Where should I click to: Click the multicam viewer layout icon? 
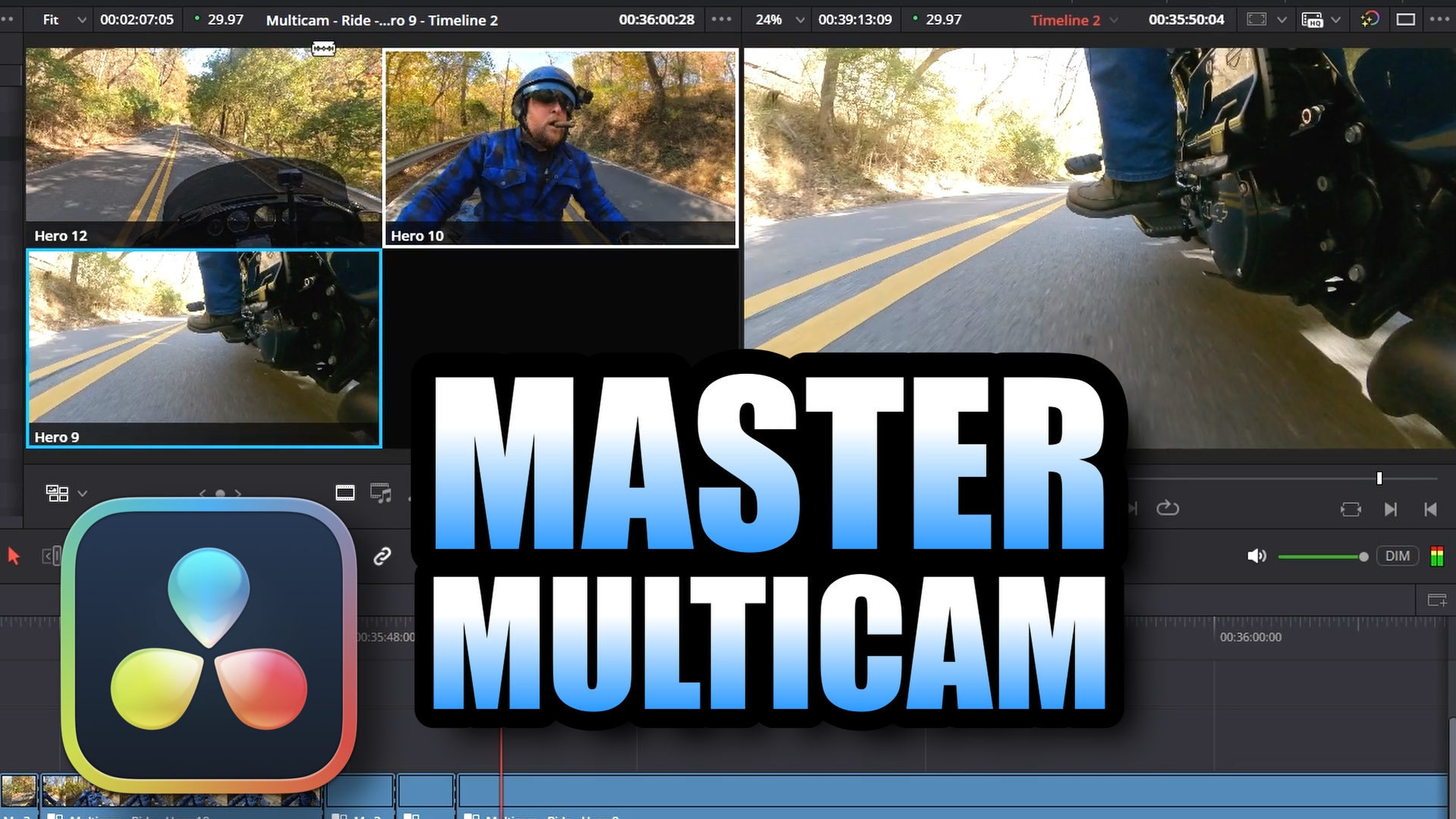coord(57,494)
